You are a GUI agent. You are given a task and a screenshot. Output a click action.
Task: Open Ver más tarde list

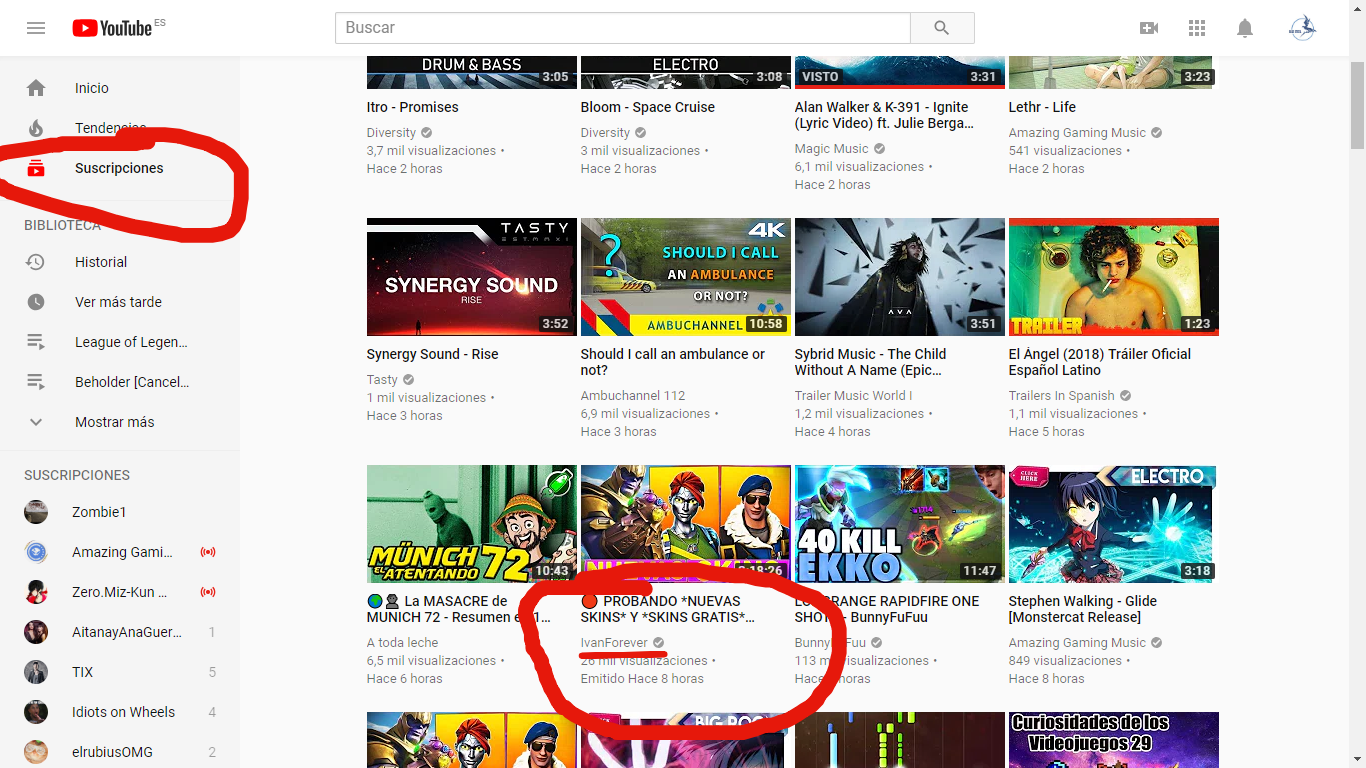click(x=120, y=302)
